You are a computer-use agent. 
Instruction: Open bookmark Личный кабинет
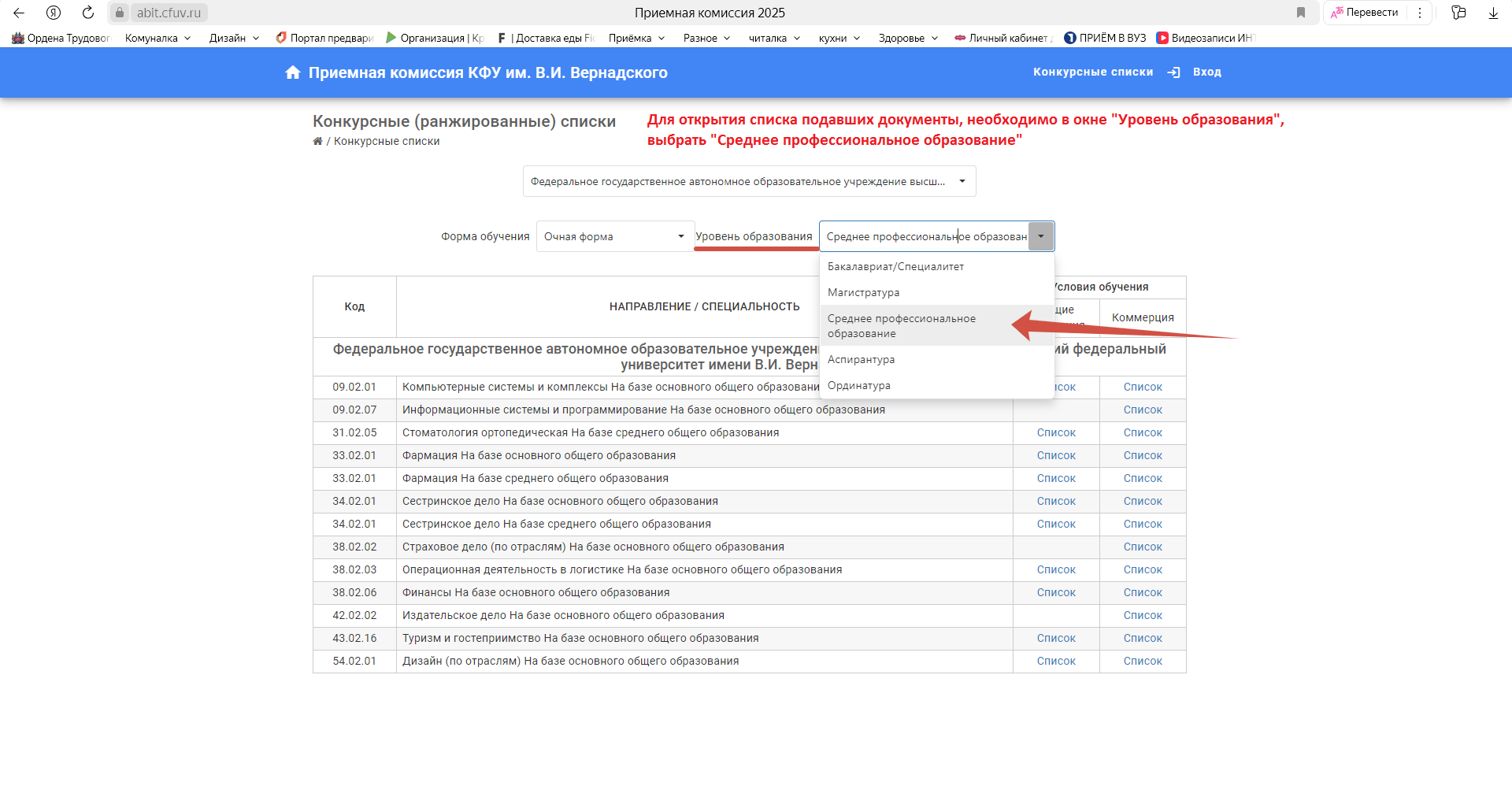coord(1003,38)
